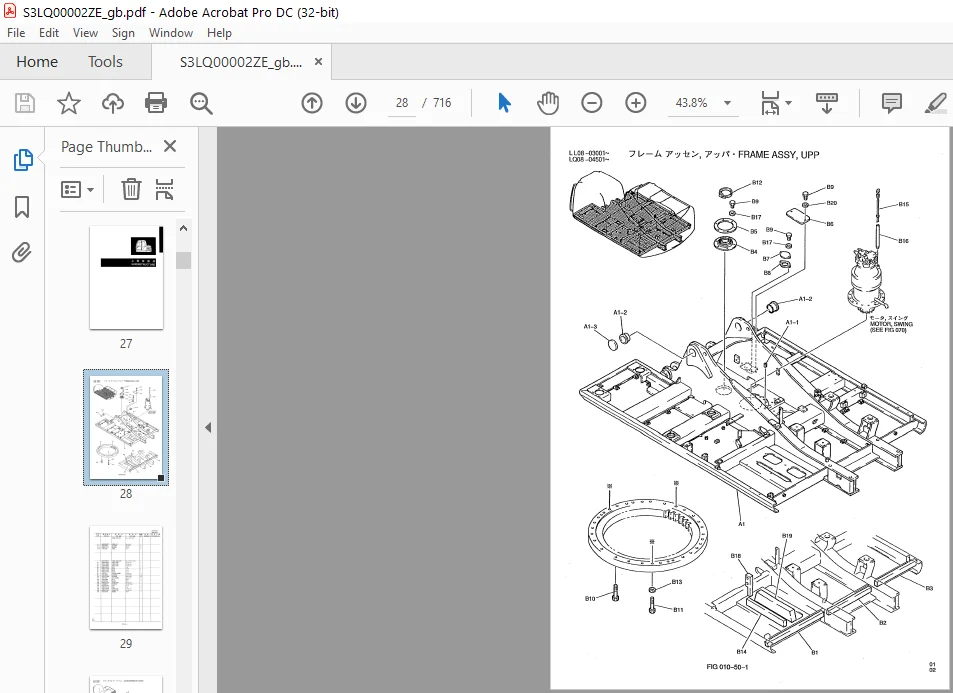This screenshot has width=953, height=693.
Task: Click the 'B19' part label in diagram
Action: click(786, 536)
